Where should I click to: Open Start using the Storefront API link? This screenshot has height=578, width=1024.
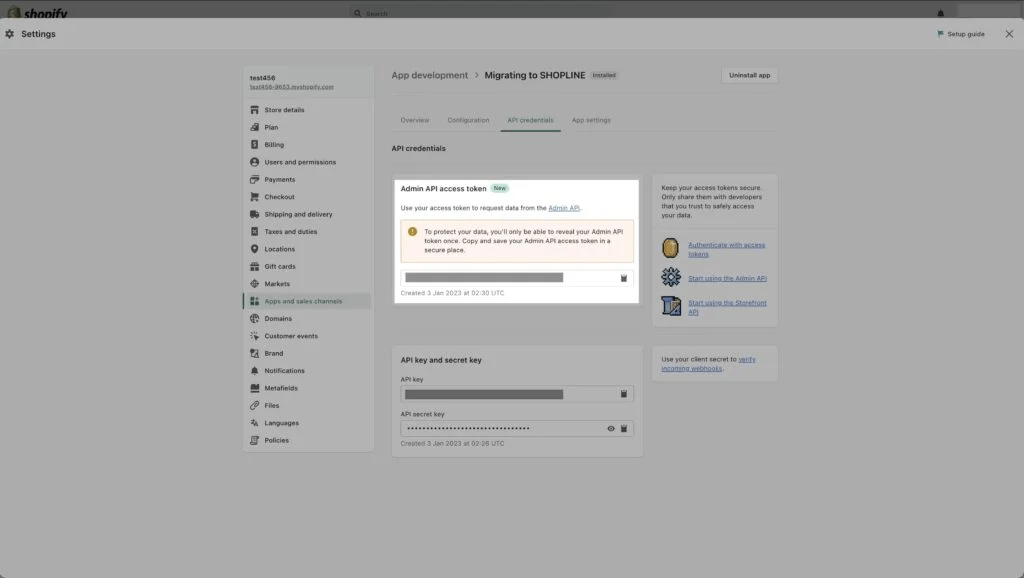click(727, 307)
